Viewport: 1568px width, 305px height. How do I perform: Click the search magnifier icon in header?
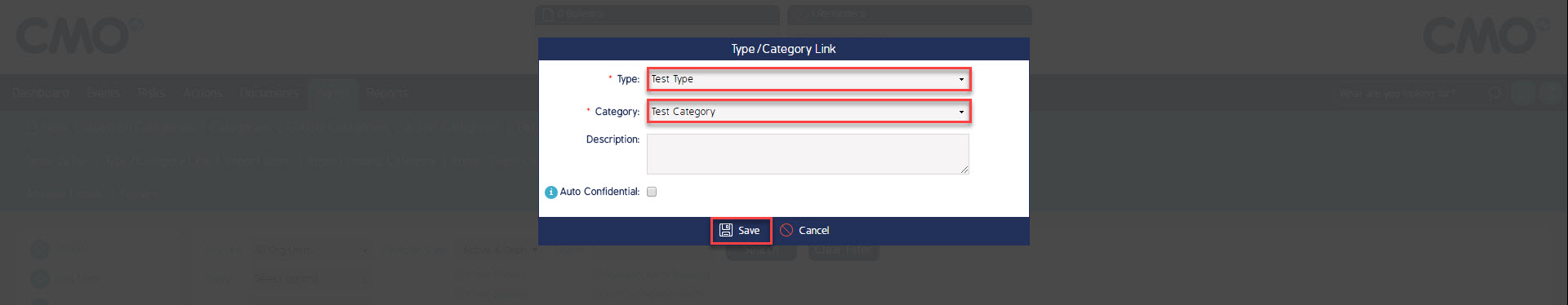(1494, 93)
